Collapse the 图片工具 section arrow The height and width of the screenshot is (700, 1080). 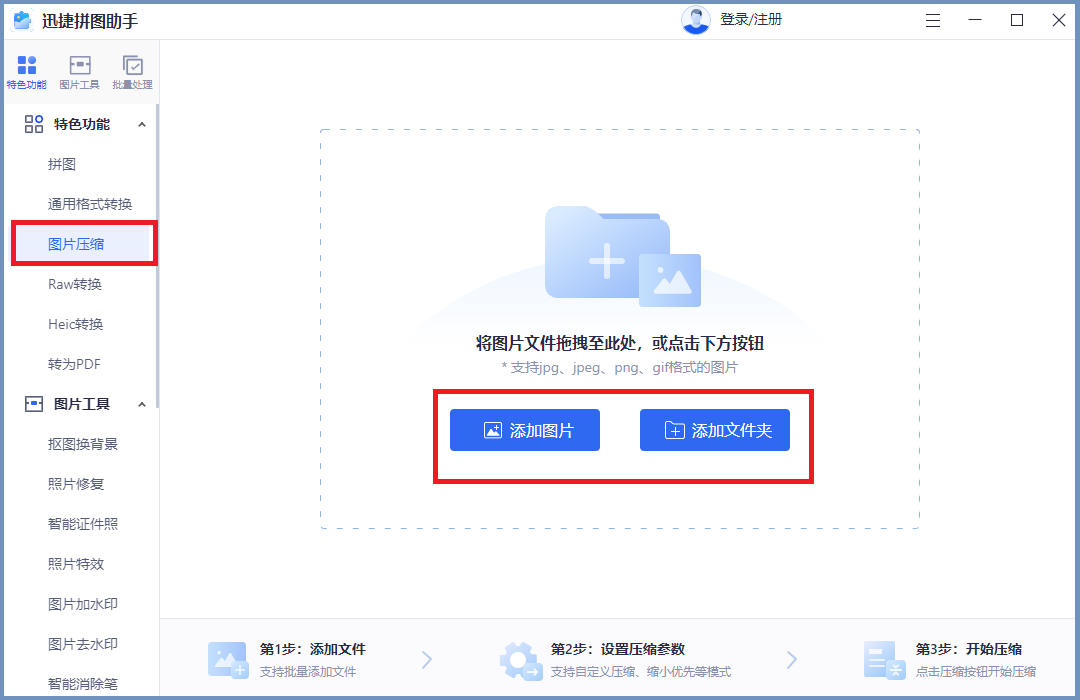(142, 404)
